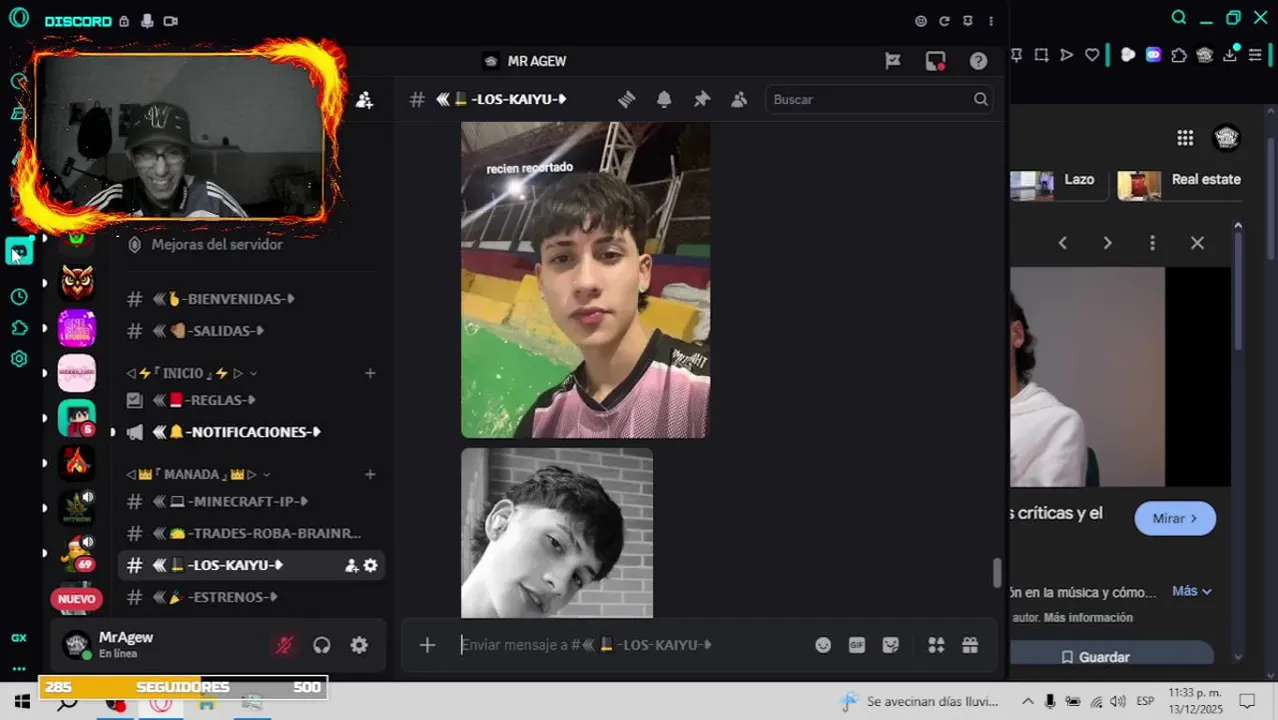Open emoji picker in message bar
This screenshot has width=1278, height=720.
point(823,645)
